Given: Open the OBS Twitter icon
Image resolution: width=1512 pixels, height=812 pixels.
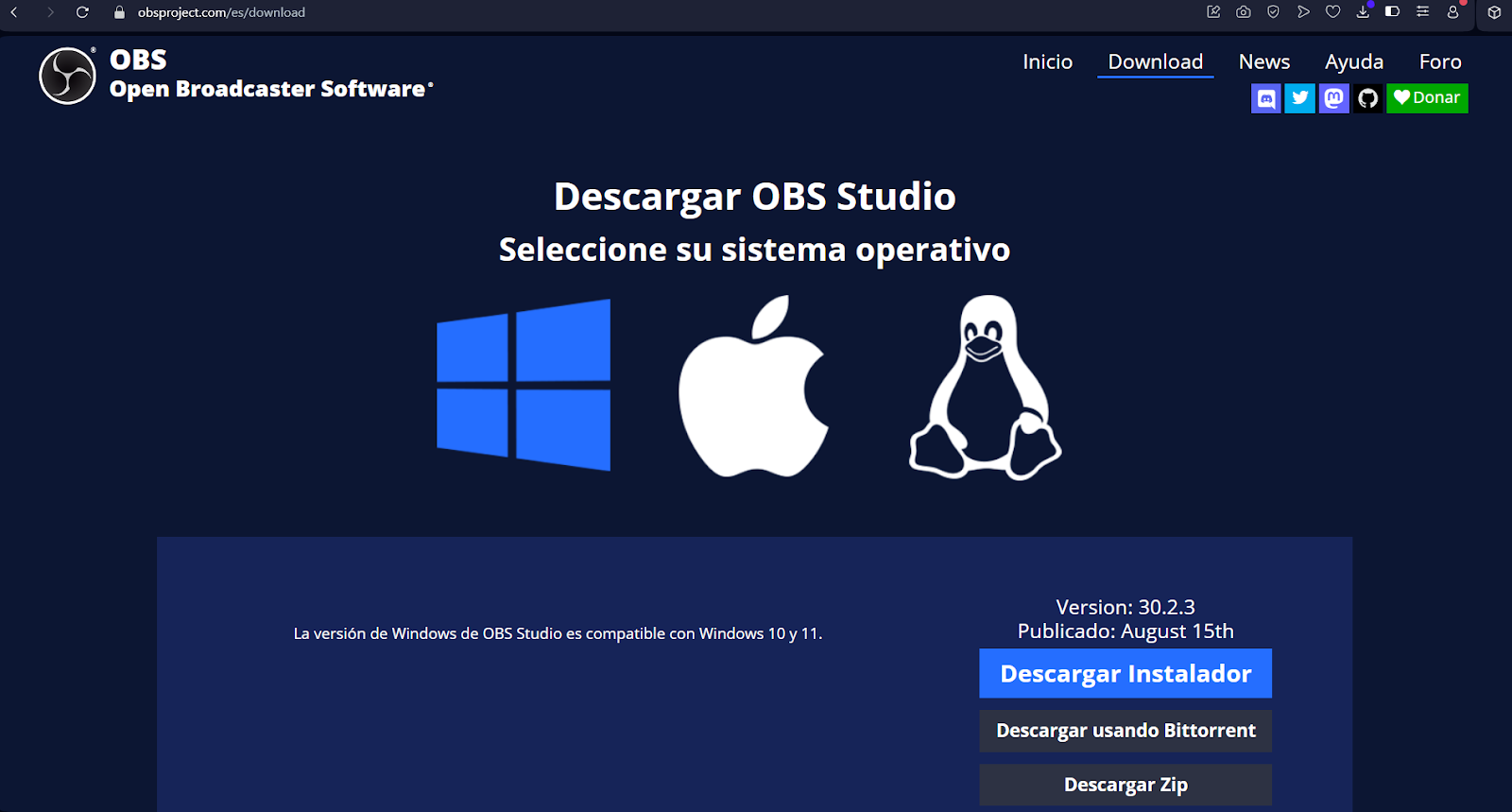Looking at the screenshot, I should tap(1300, 98).
